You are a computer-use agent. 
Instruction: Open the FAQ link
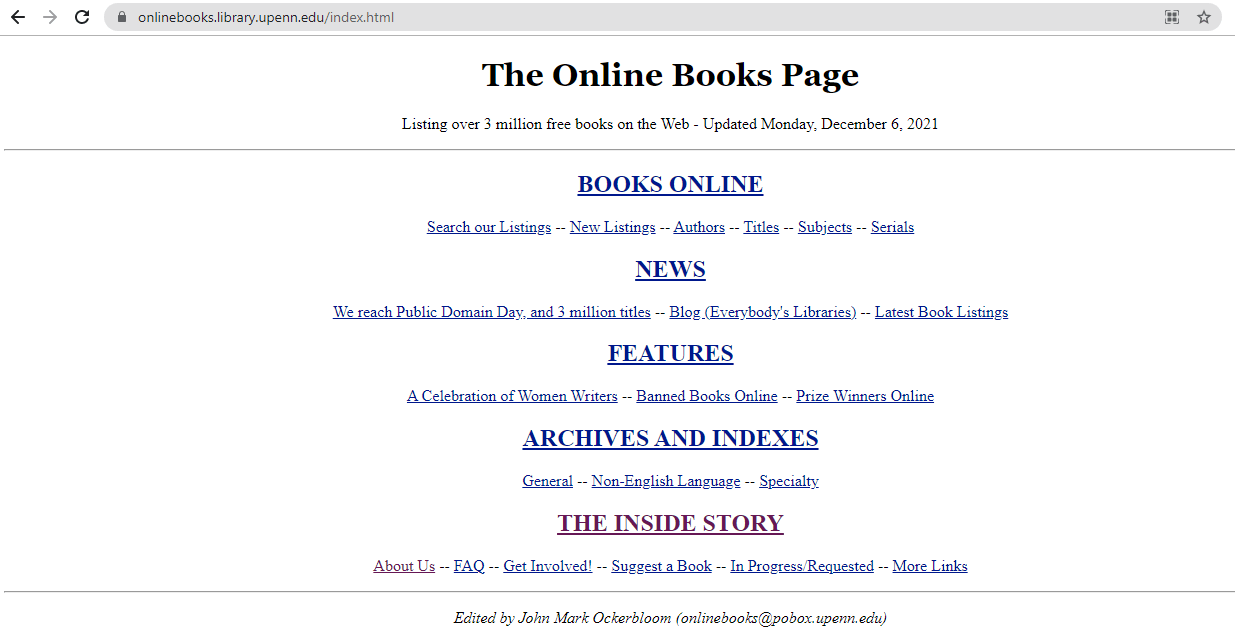[469, 566]
